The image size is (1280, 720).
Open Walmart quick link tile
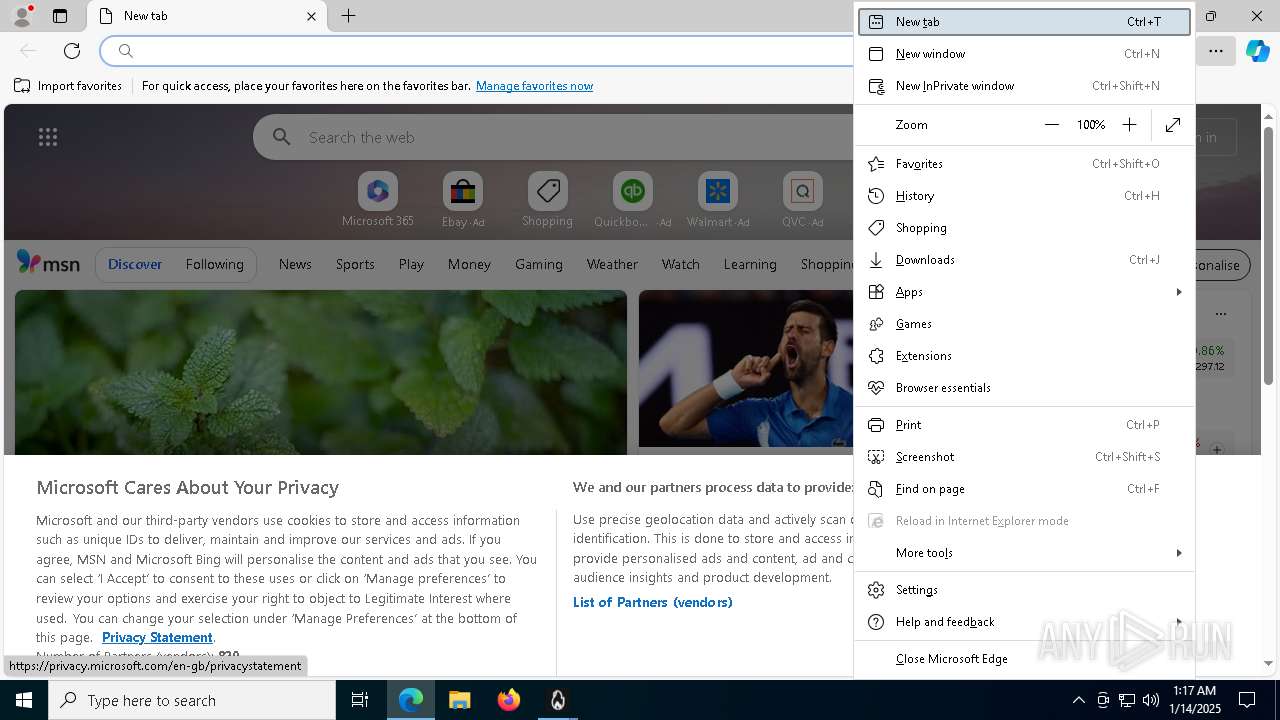pyautogui.click(x=717, y=200)
